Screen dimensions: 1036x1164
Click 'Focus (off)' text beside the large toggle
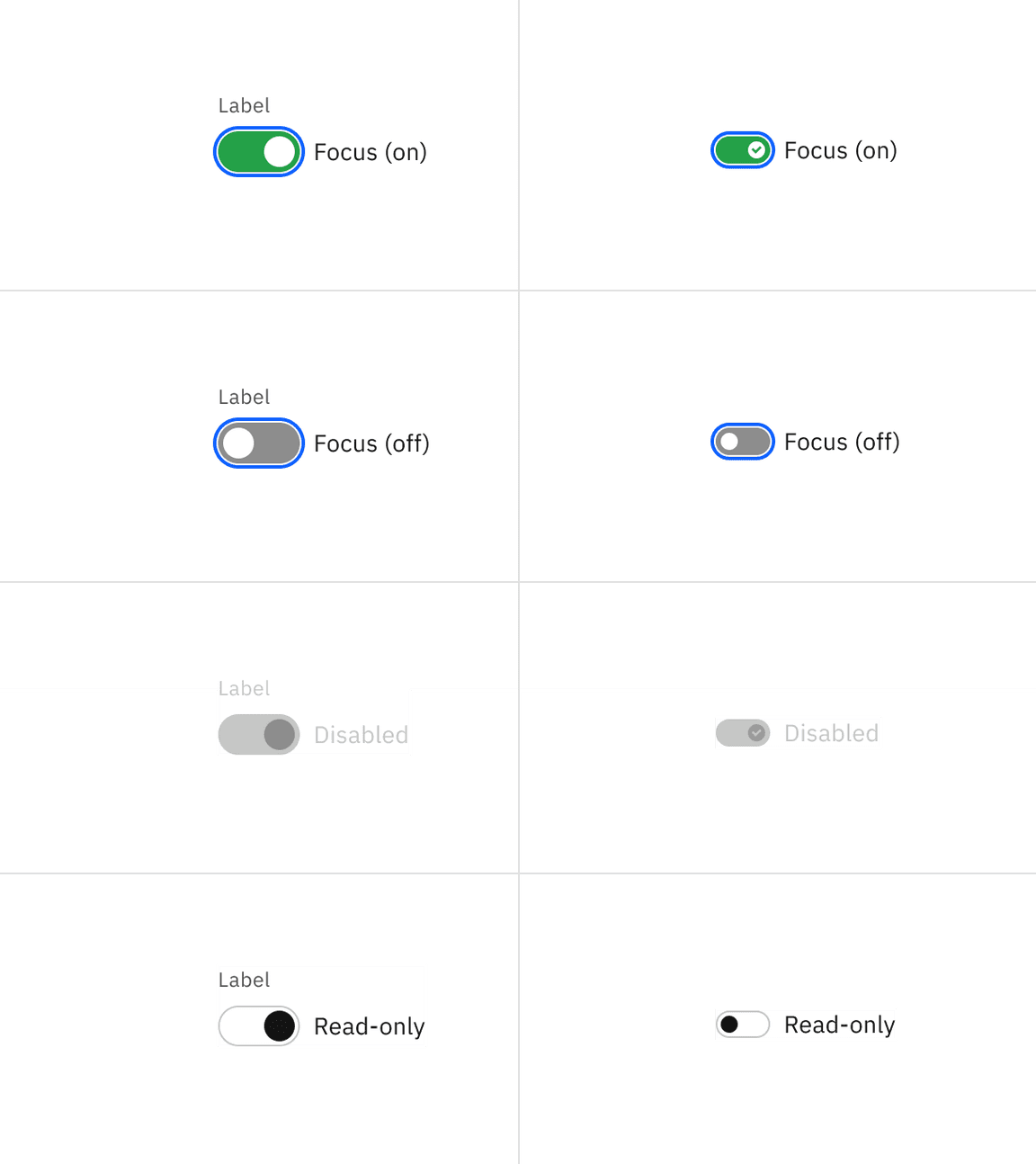(371, 443)
